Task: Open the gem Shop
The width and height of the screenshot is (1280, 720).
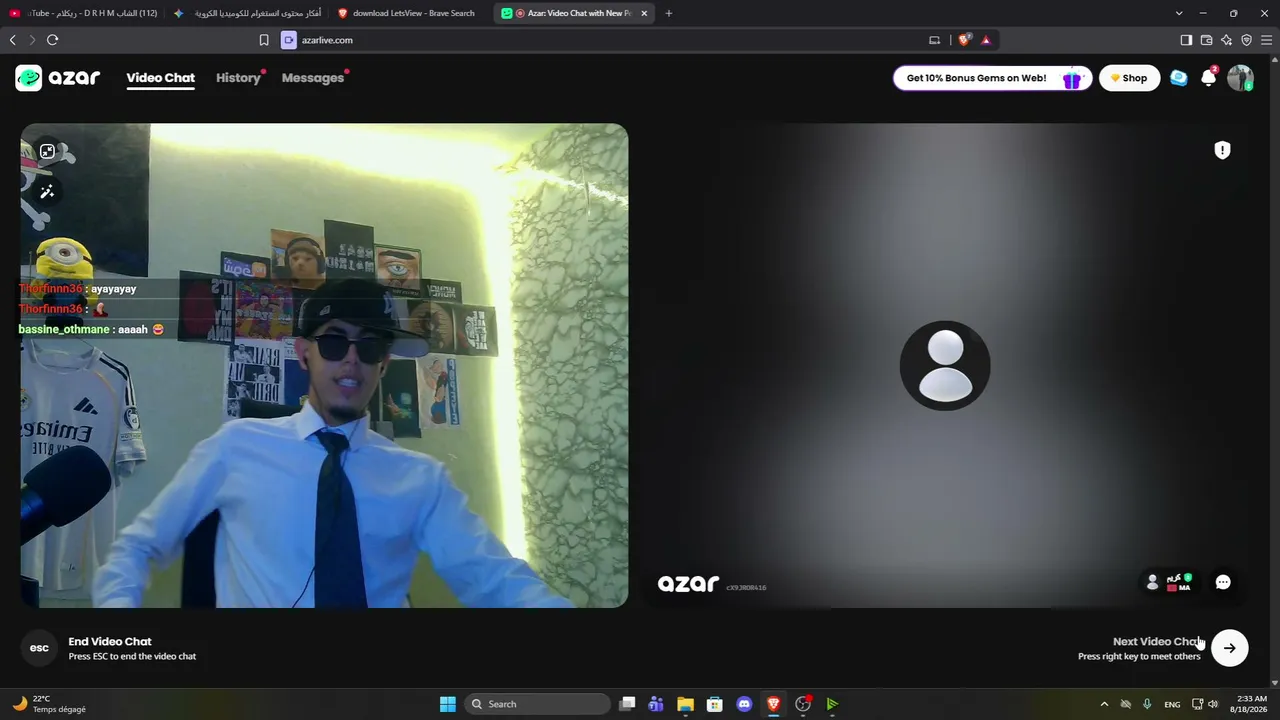Action: 1128,78
